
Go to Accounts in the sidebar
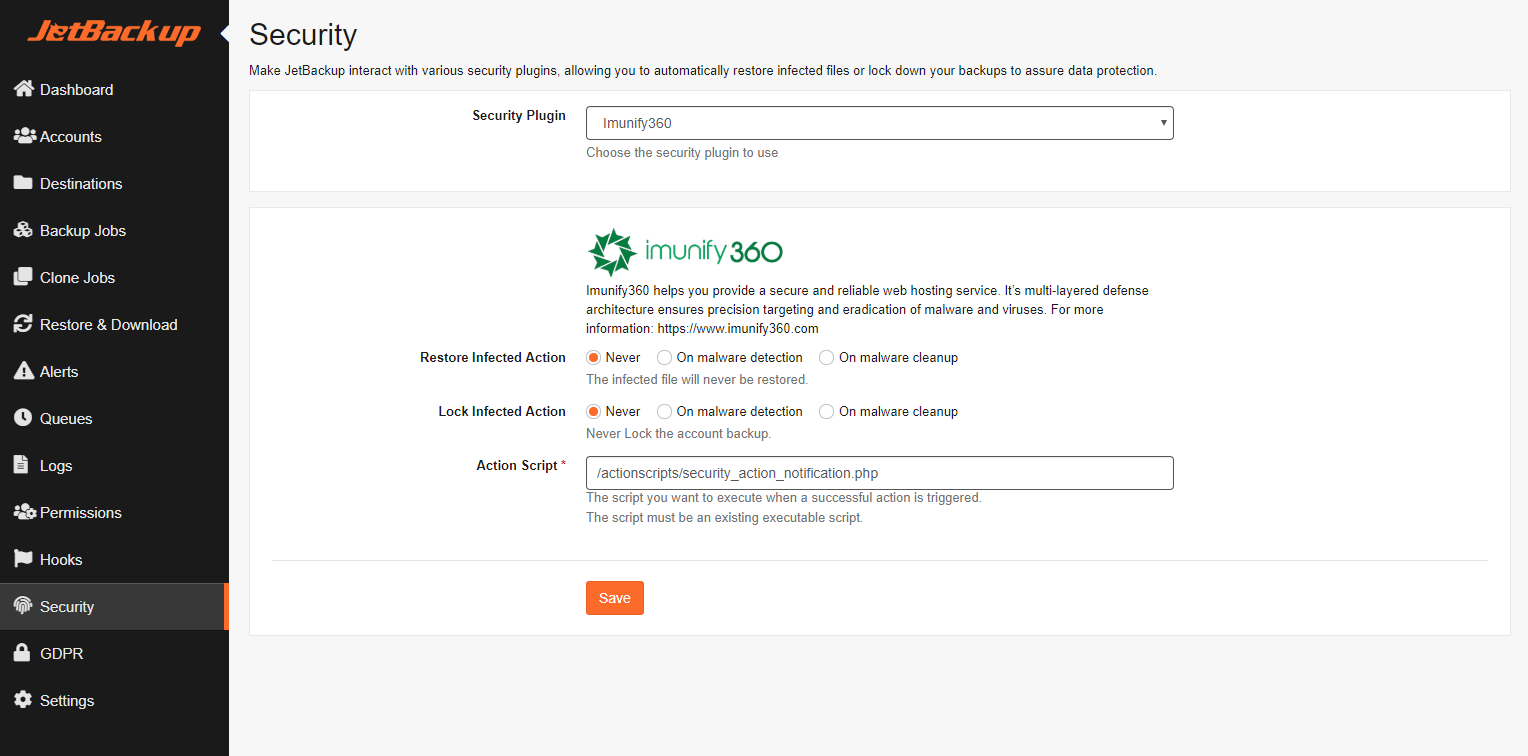pyautogui.click(x=114, y=136)
